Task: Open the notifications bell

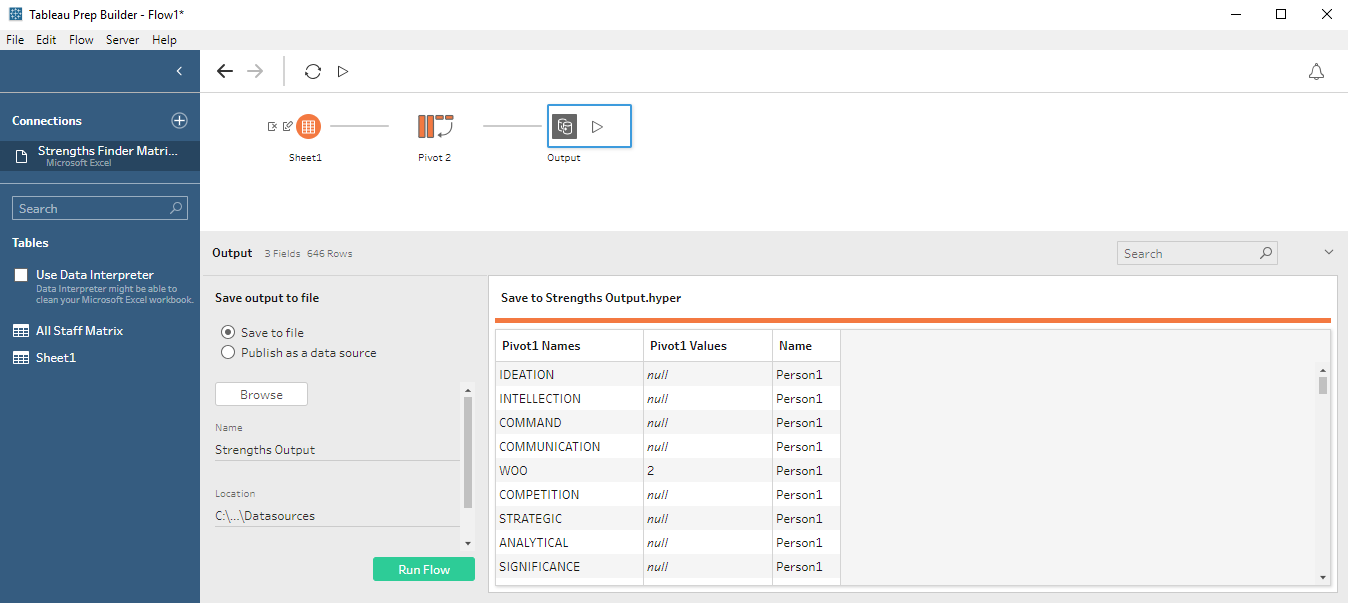Action: [x=1317, y=71]
